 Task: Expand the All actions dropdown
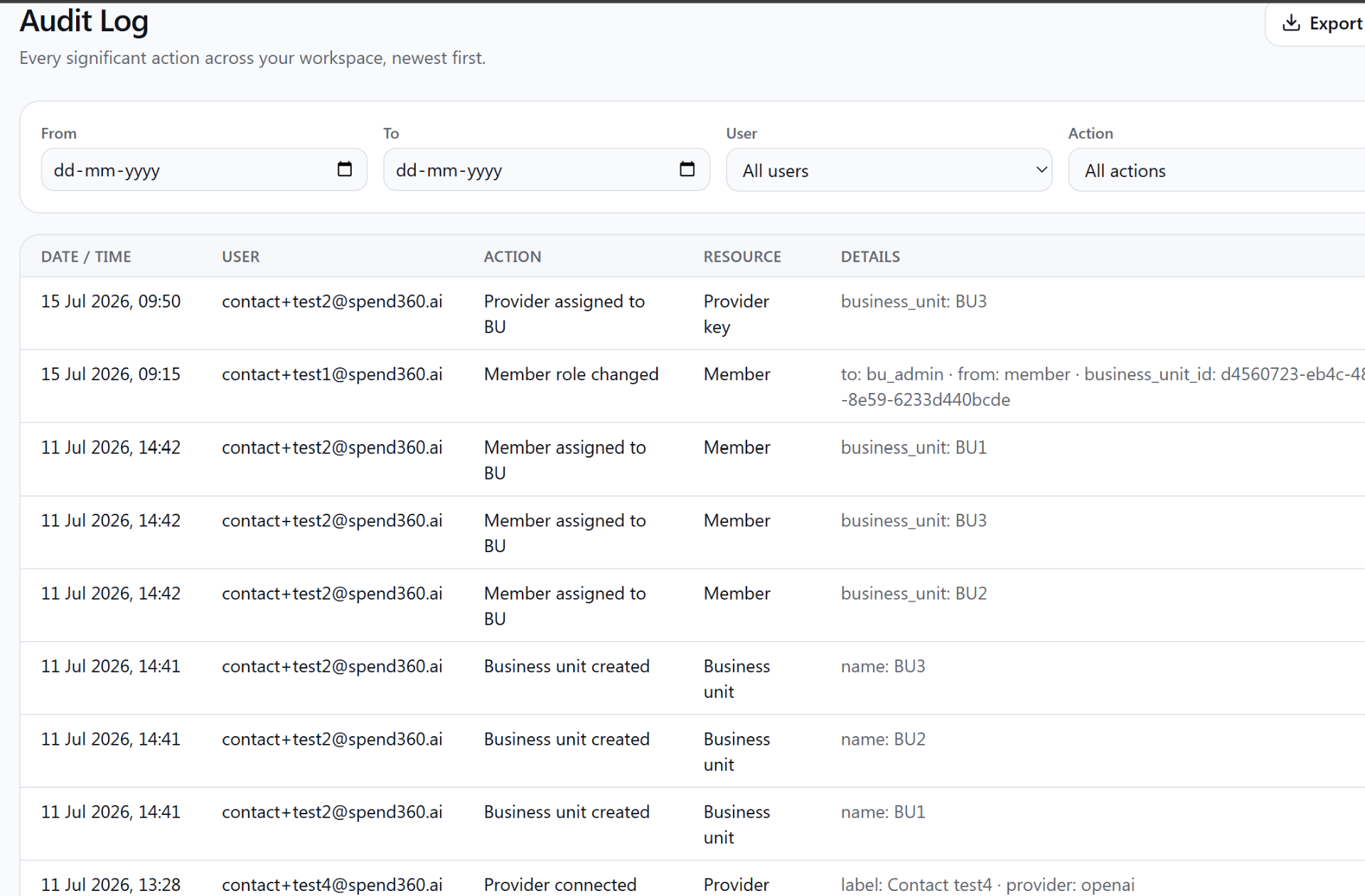(1216, 170)
